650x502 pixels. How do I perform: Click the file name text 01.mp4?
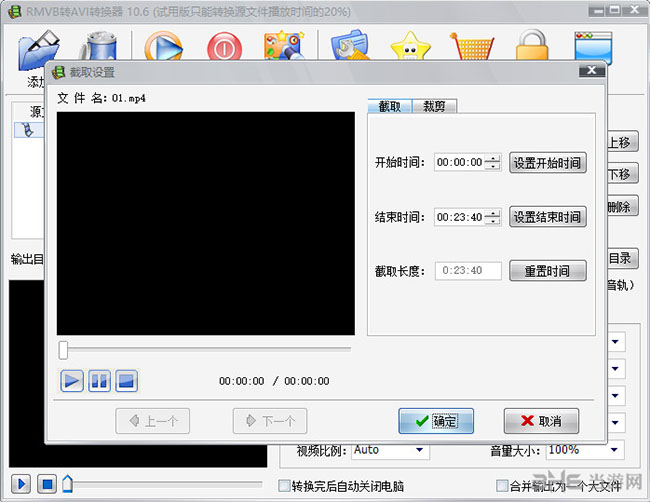(x=129, y=98)
